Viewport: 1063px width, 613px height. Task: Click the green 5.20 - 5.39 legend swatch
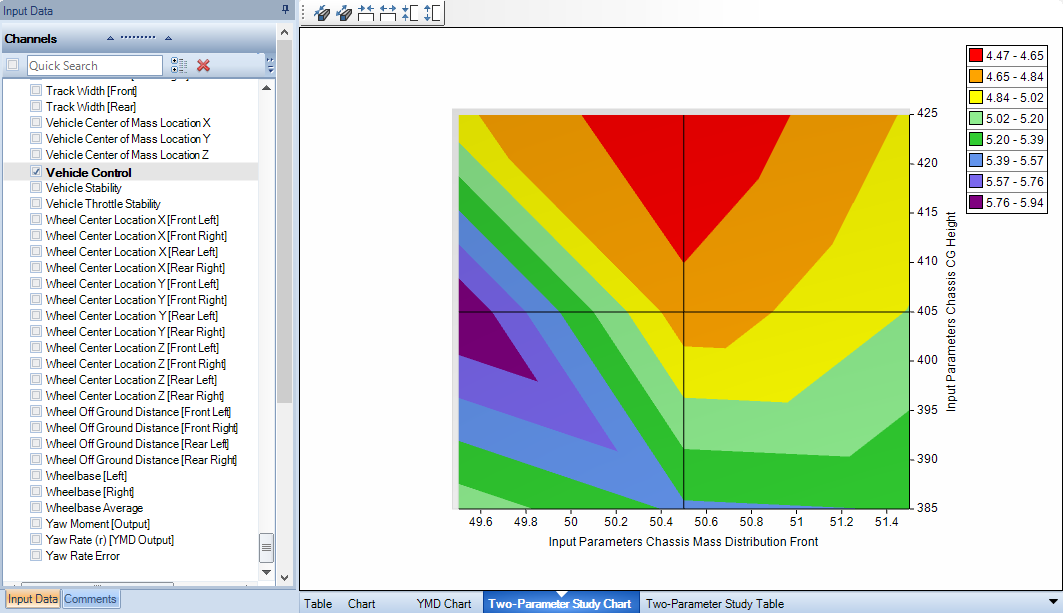tap(976, 140)
